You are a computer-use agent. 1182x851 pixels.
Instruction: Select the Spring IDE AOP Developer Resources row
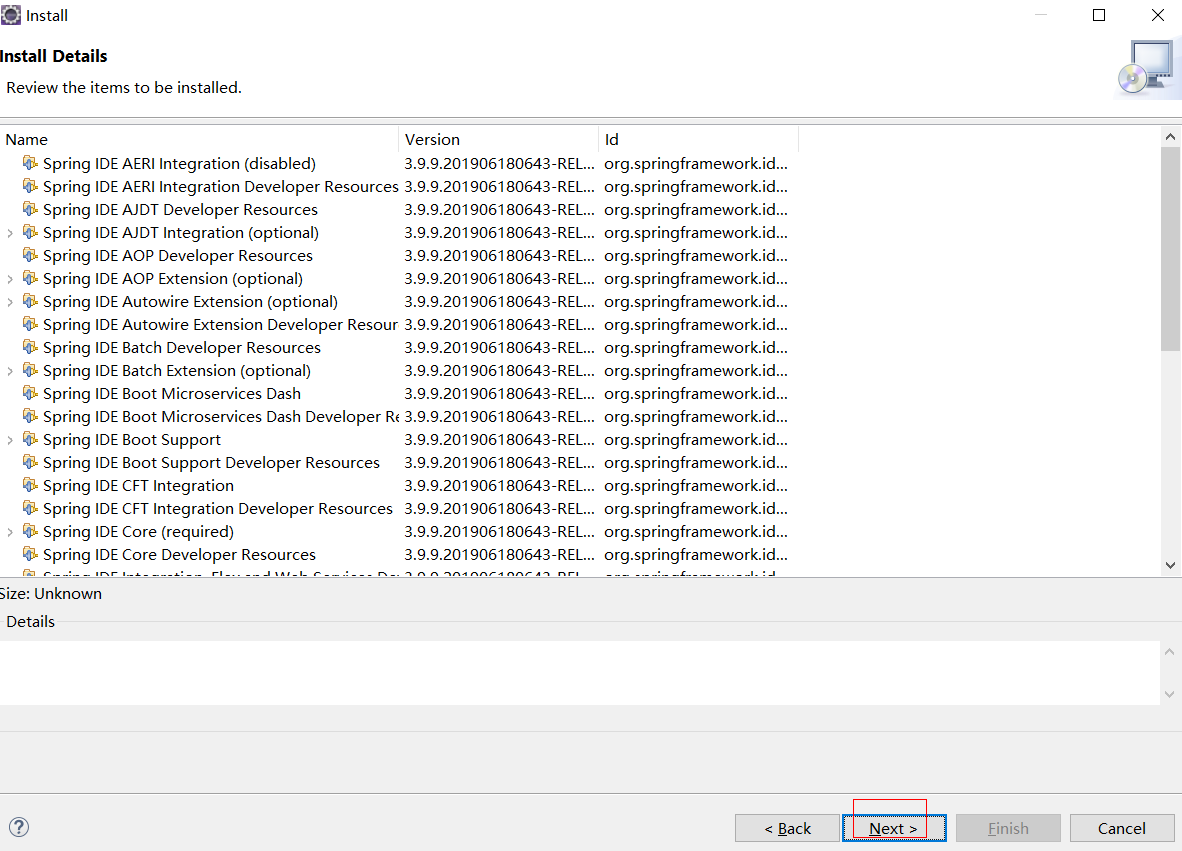click(399, 255)
